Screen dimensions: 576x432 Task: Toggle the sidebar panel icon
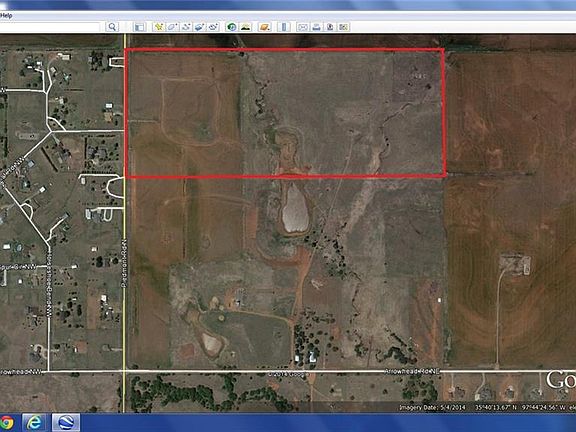point(140,27)
